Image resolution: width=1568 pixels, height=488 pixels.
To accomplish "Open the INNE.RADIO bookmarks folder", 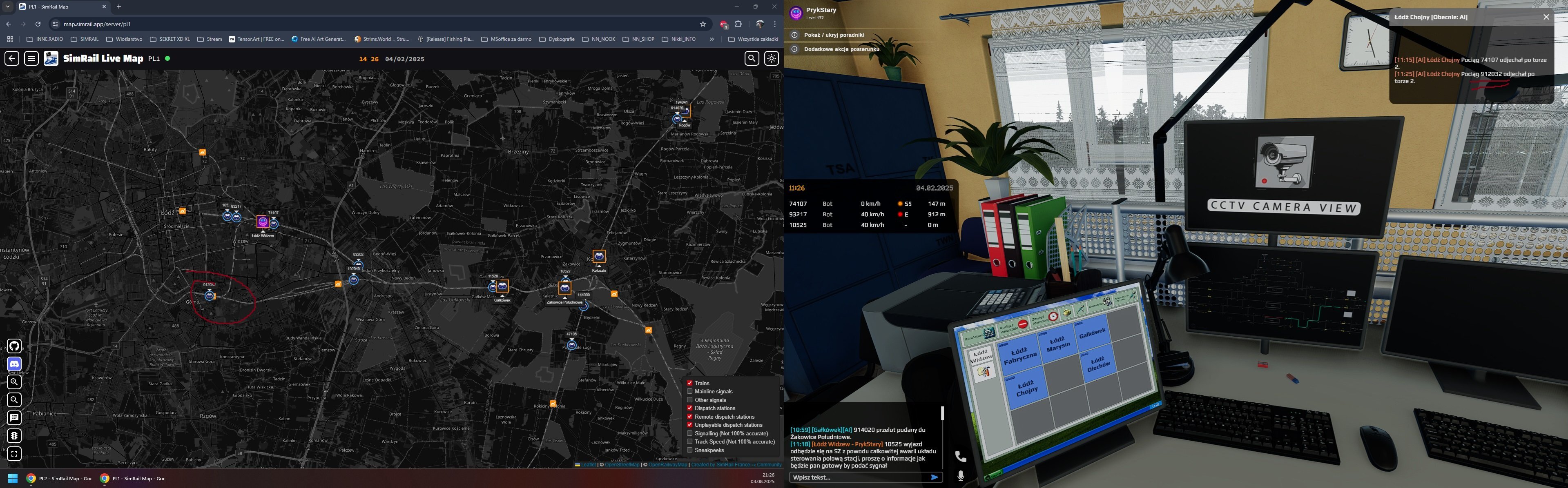I will pyautogui.click(x=45, y=39).
